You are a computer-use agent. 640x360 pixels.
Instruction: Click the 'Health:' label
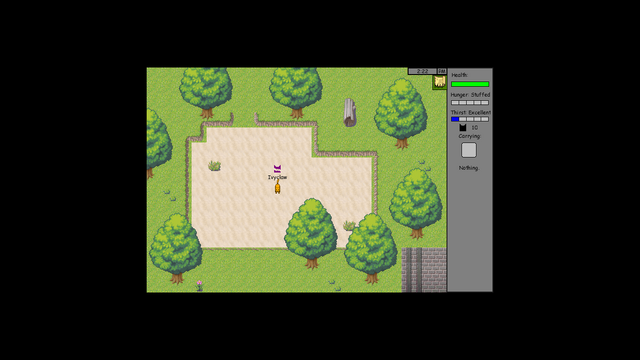[x=460, y=75]
